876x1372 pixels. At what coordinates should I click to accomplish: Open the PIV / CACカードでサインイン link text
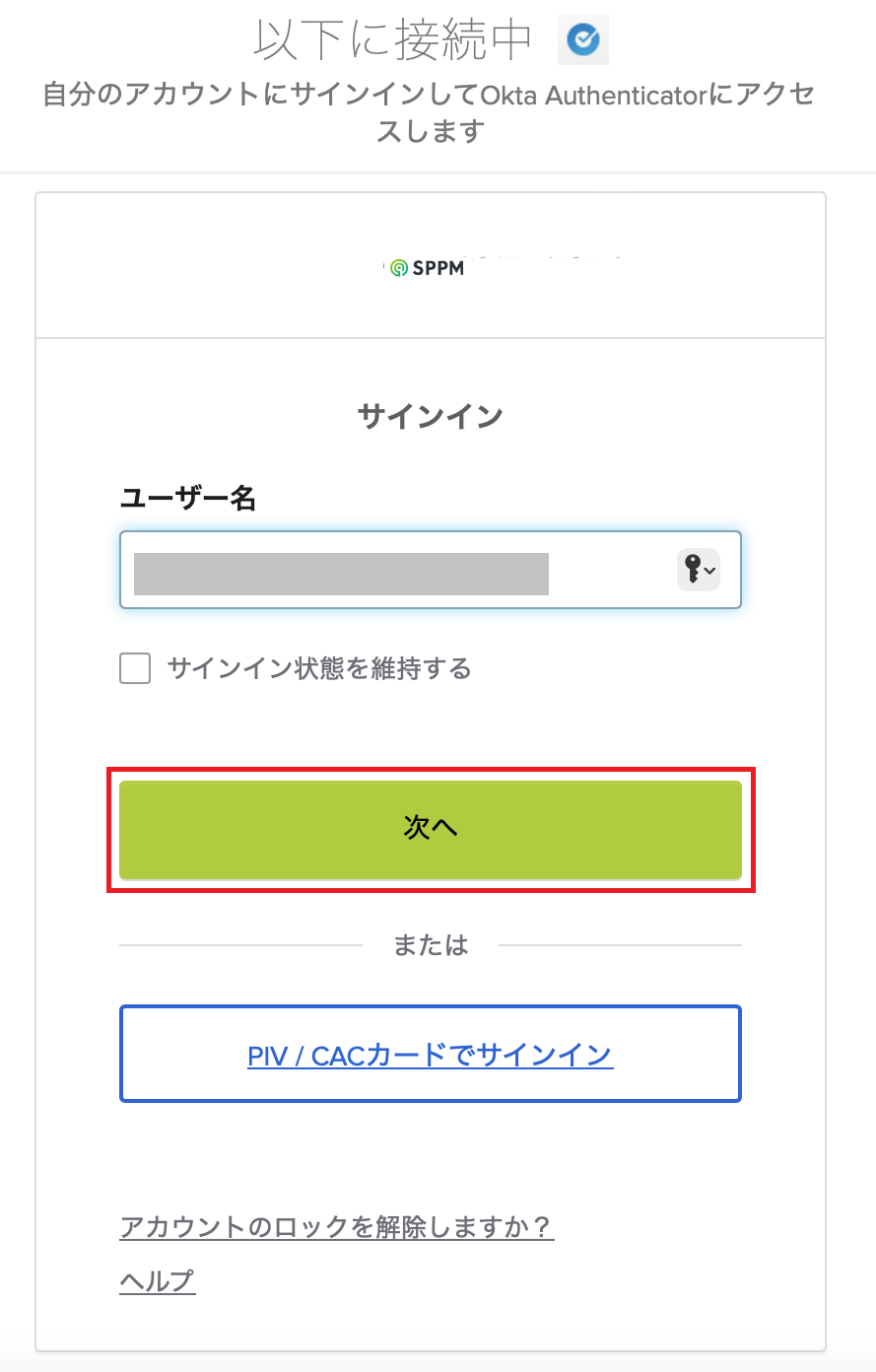click(431, 1056)
